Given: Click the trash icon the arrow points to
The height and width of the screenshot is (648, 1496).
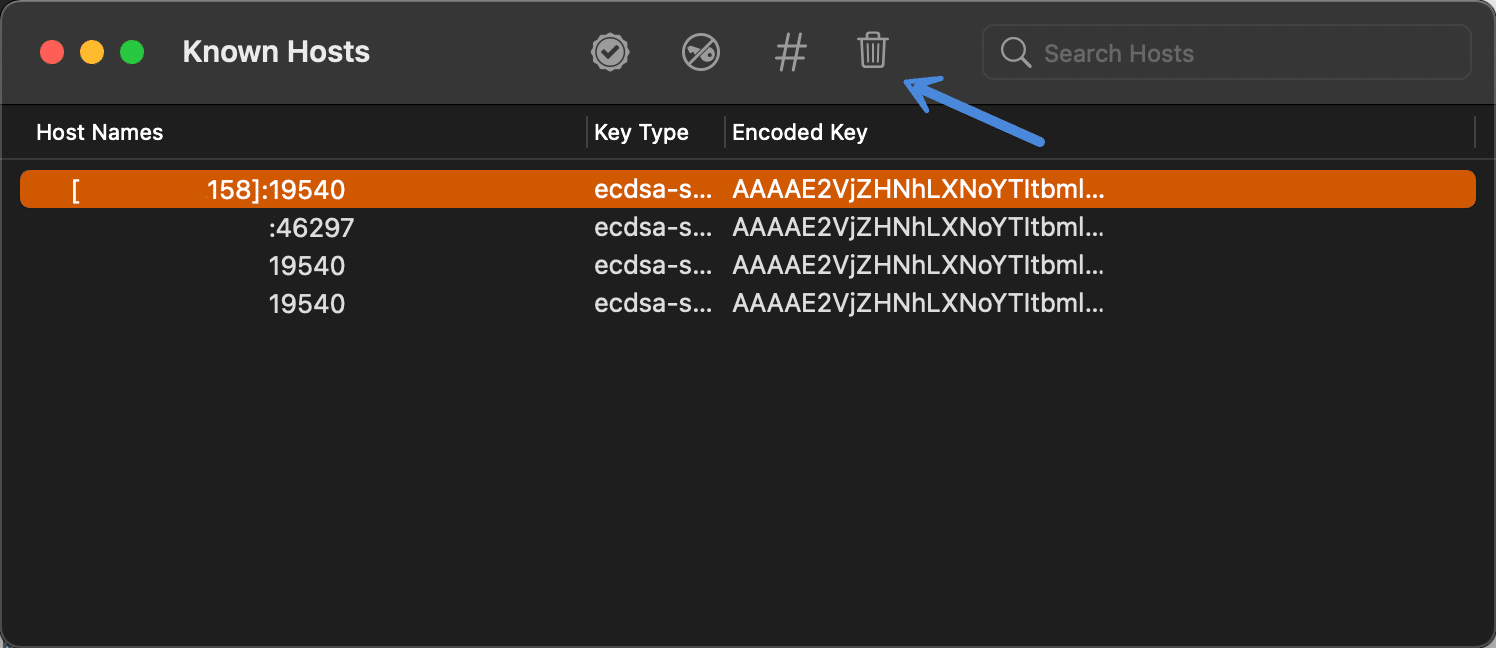Looking at the screenshot, I should point(872,52).
